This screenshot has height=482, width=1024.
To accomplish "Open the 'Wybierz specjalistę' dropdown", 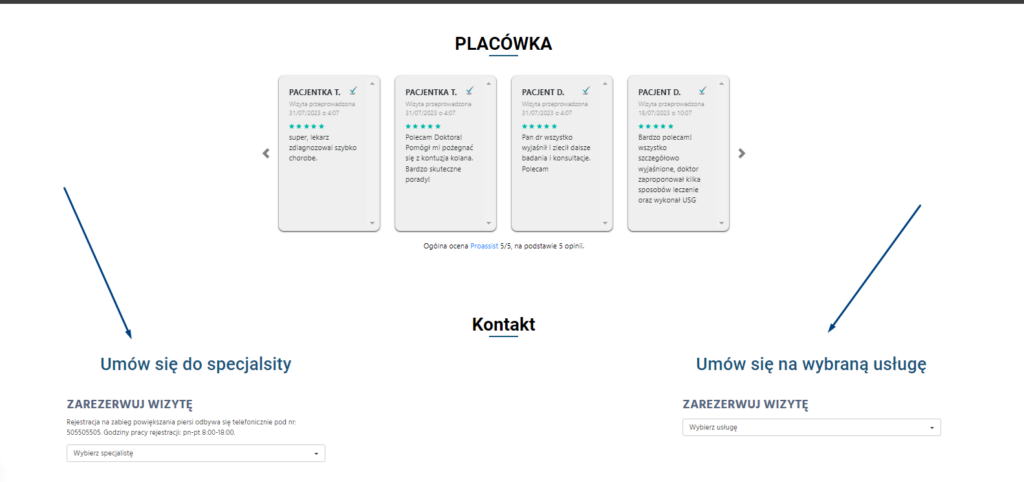I will click(190, 453).
